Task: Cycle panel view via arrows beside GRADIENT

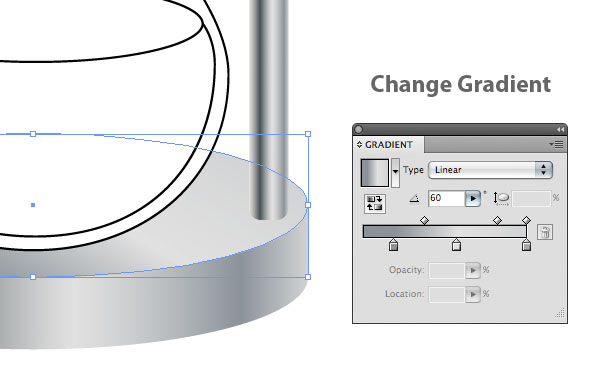Action: [359, 145]
